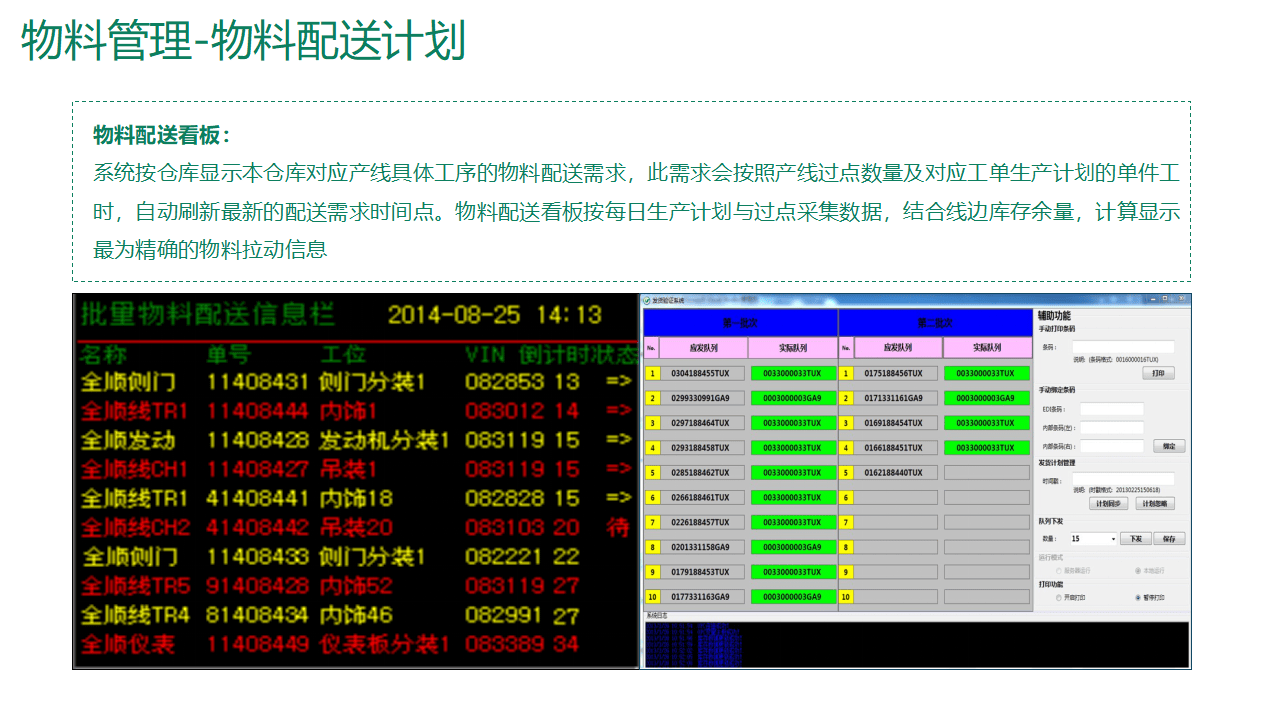Select queue cell 0304188455TUX

(701, 373)
